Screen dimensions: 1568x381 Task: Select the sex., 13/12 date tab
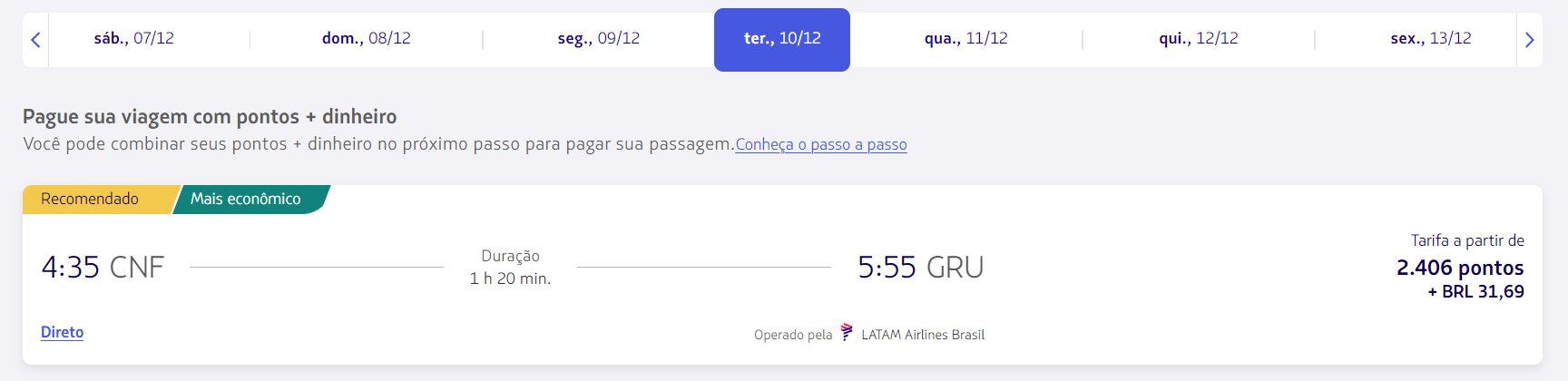[1431, 39]
